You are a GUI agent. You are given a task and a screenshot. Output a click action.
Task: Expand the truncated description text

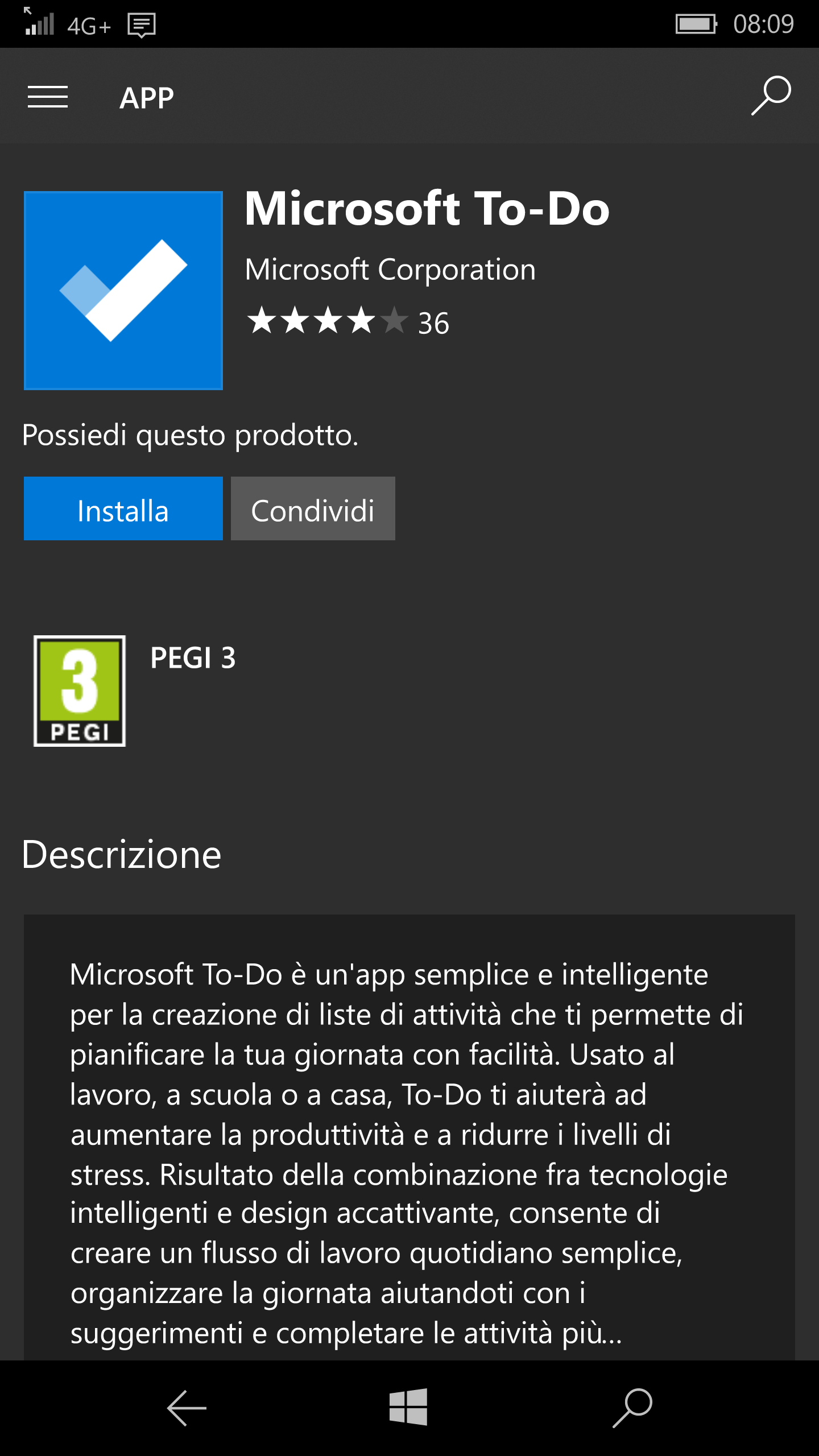pyautogui.click(x=407, y=1154)
